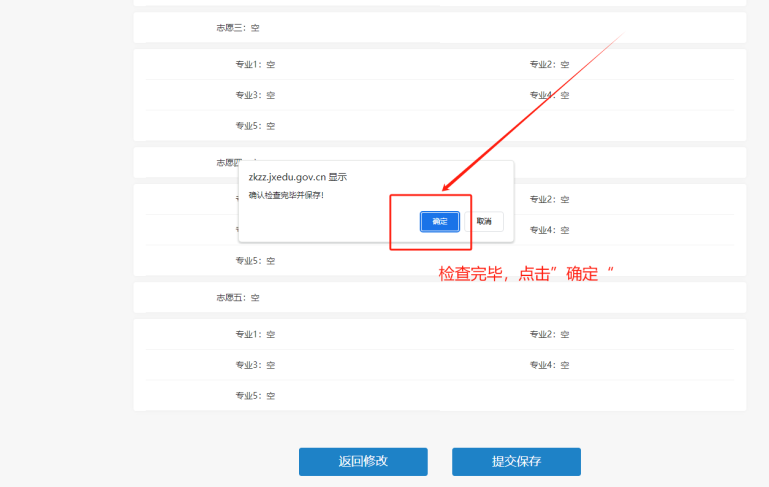Click 取消 to dismiss the dialog
This screenshot has width=769, height=487.
(483, 221)
